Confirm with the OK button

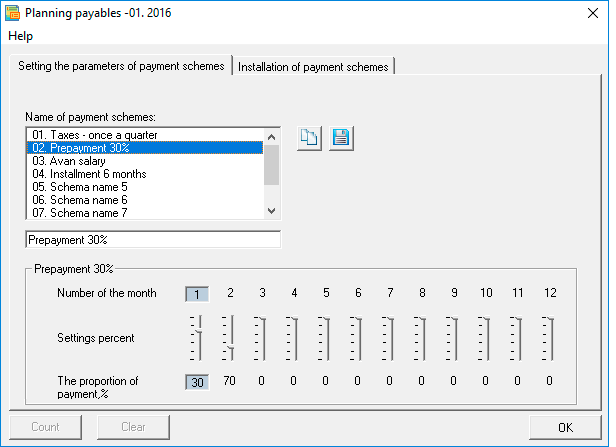pos(565,427)
